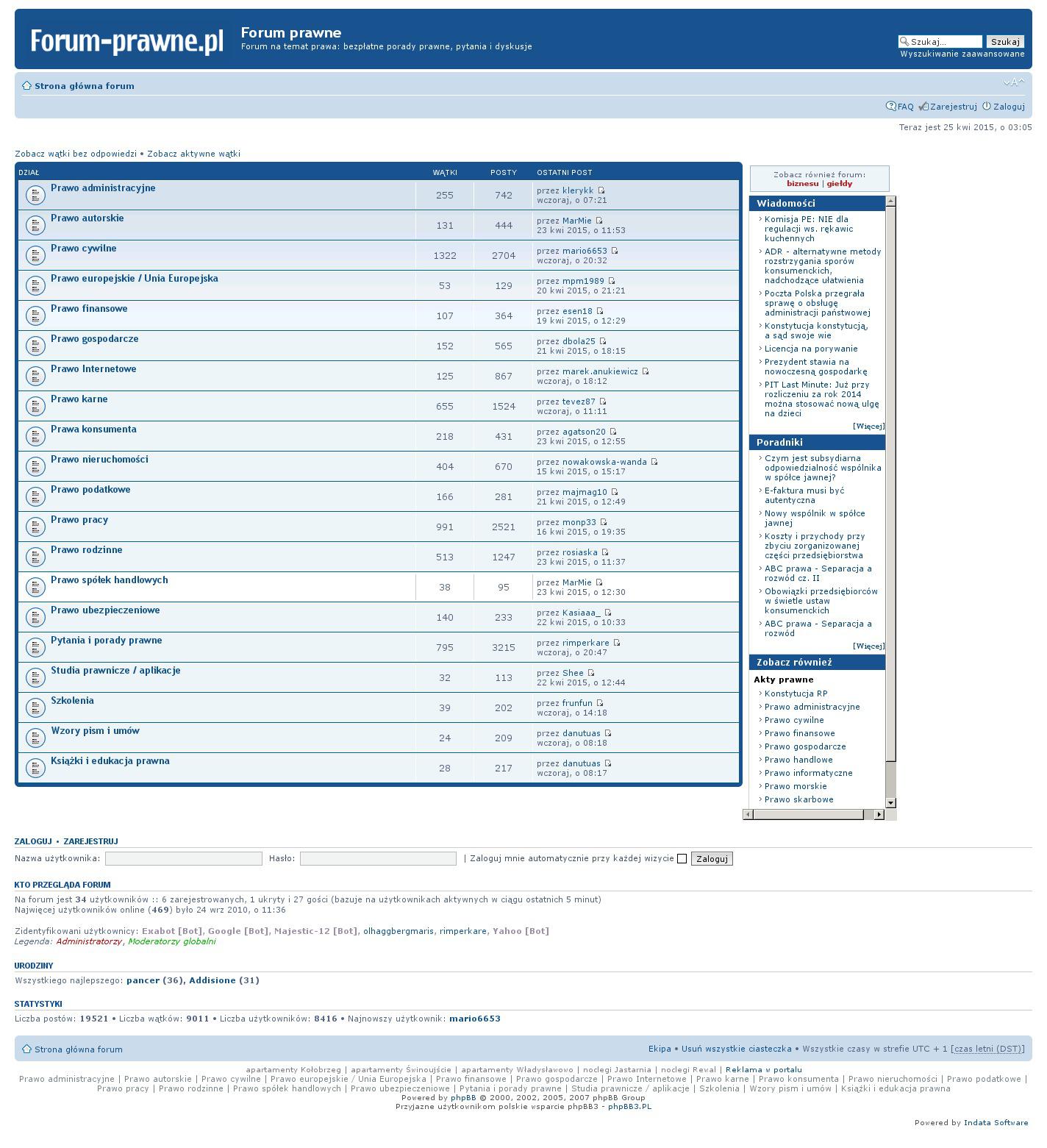
Task: Open latest post icon next to rimperkare
Action: pyautogui.click(x=617, y=643)
